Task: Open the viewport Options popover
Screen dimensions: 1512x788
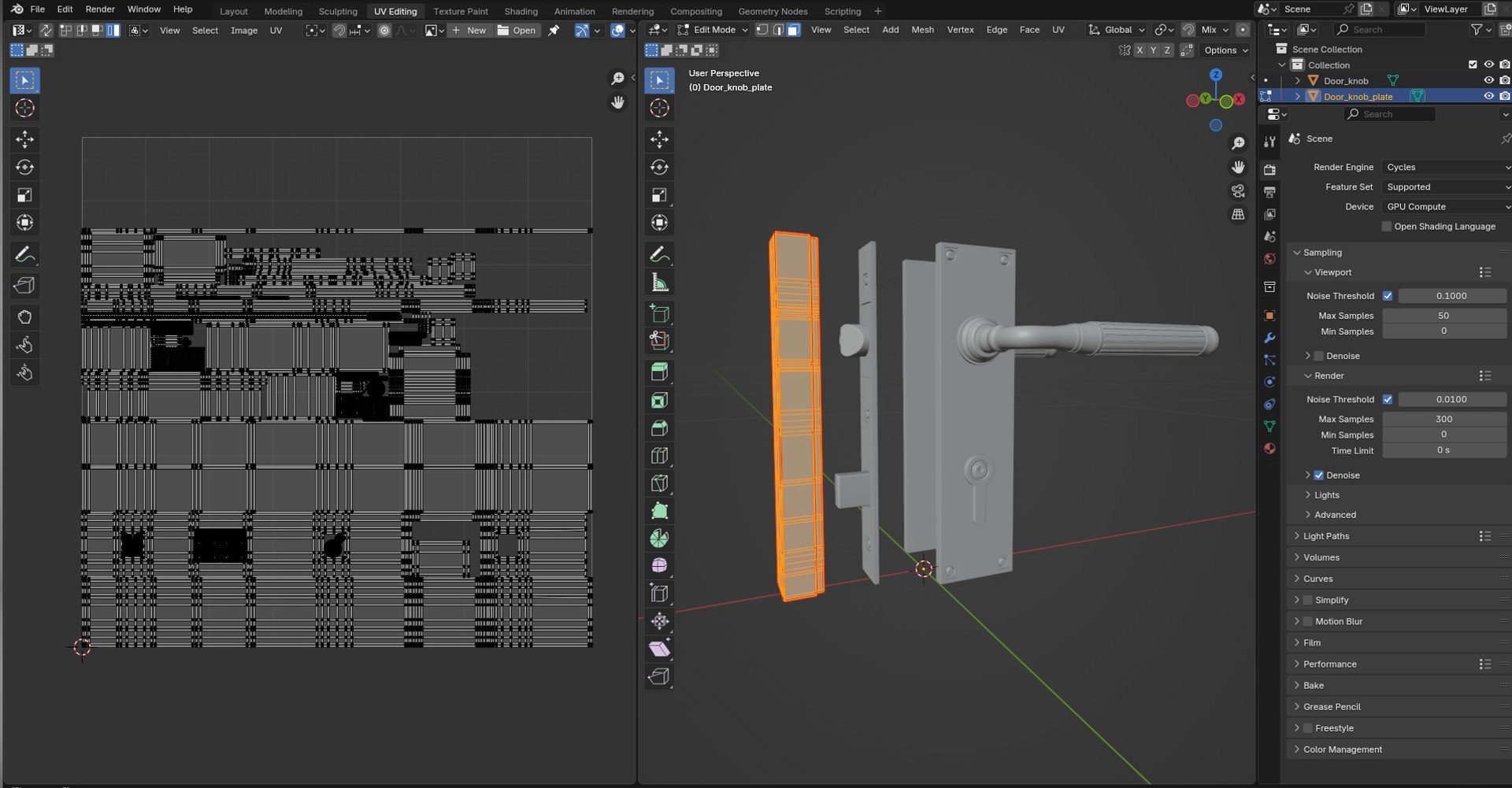Action: tap(1225, 50)
